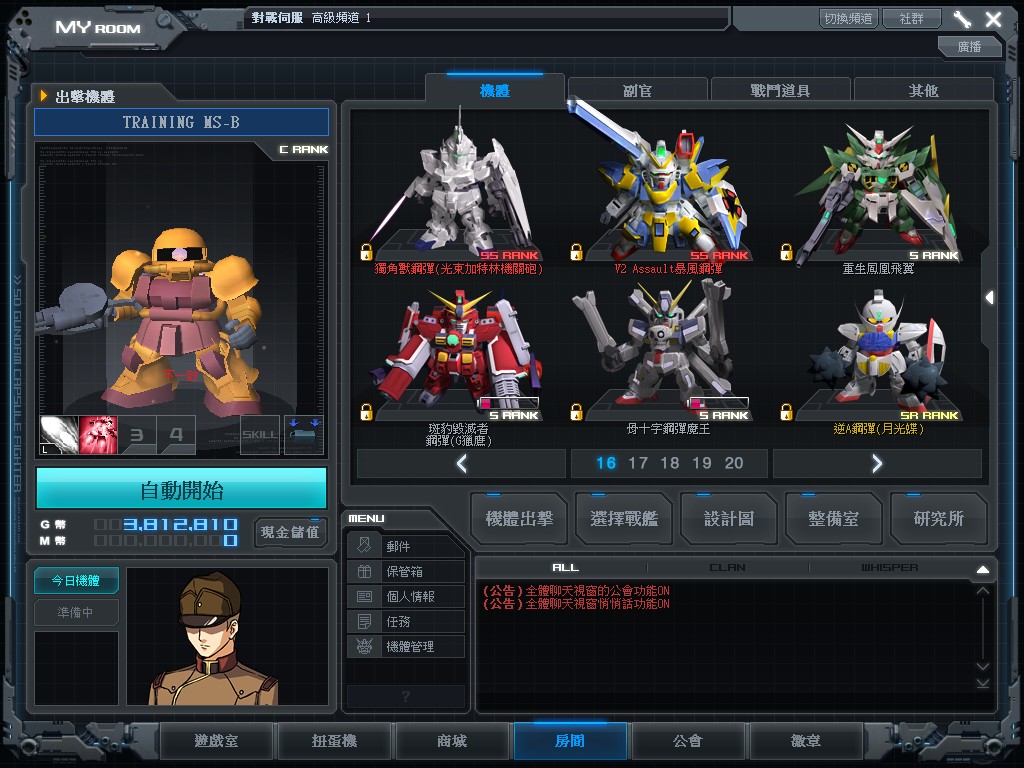
Task: Go to 公會 guild tab
Action: (688, 741)
